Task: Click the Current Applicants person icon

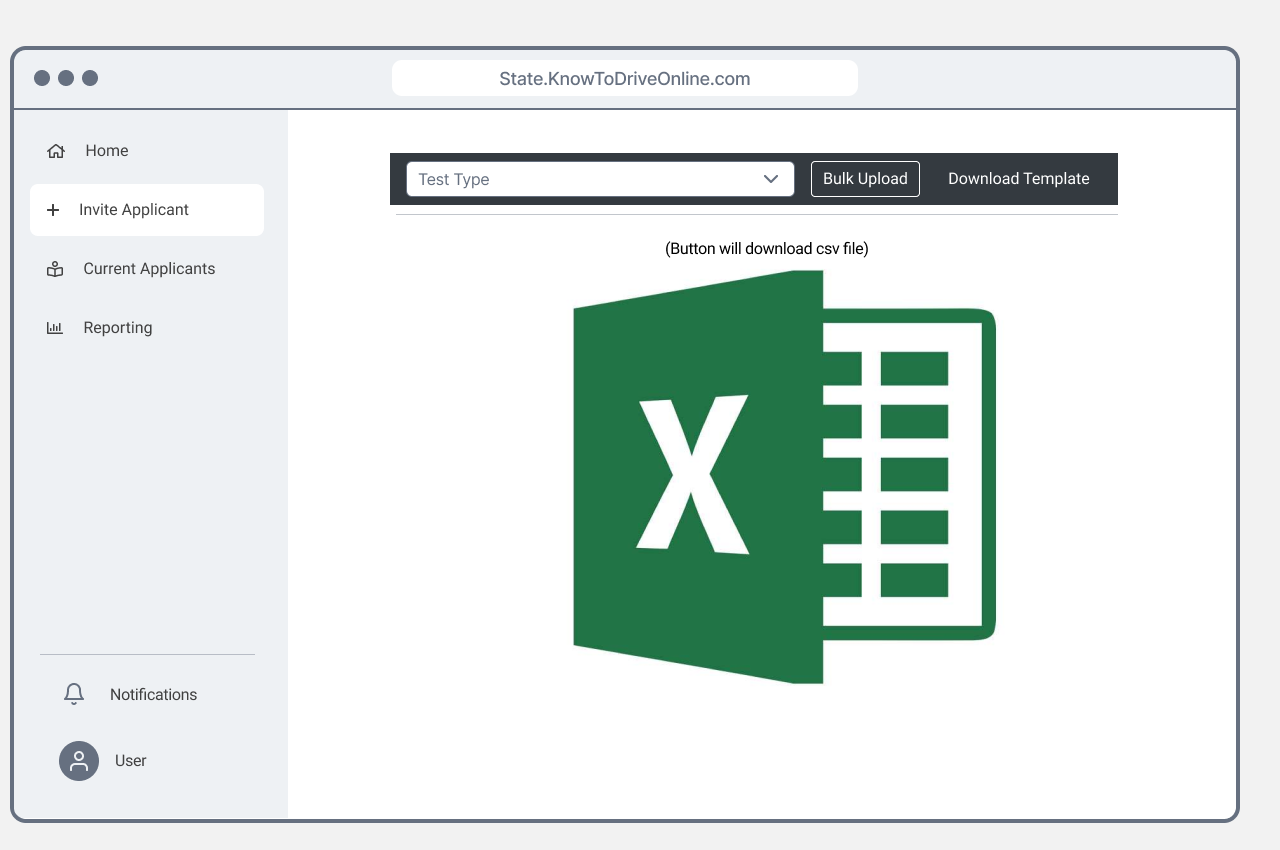Action: [x=55, y=269]
